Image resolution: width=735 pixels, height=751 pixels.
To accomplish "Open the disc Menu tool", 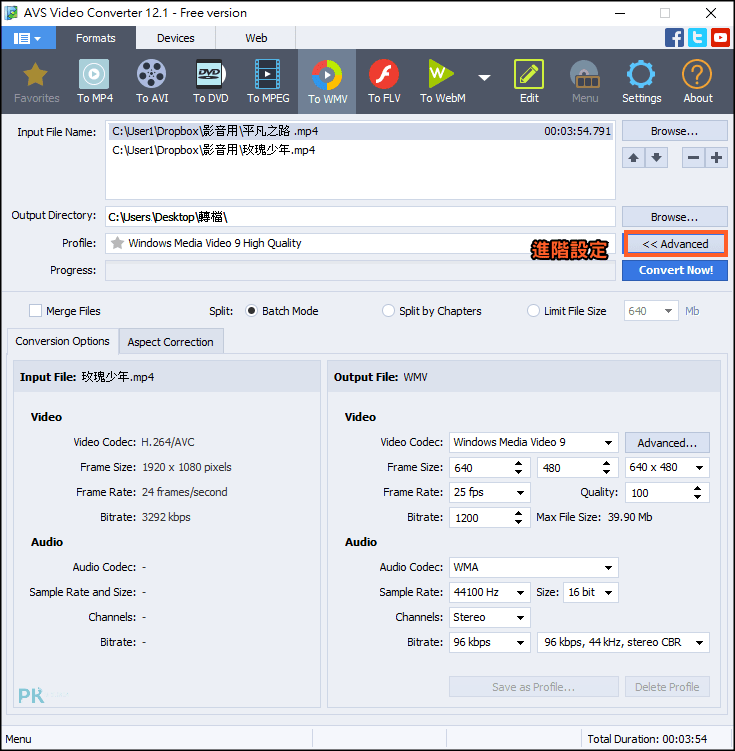I will [x=585, y=82].
